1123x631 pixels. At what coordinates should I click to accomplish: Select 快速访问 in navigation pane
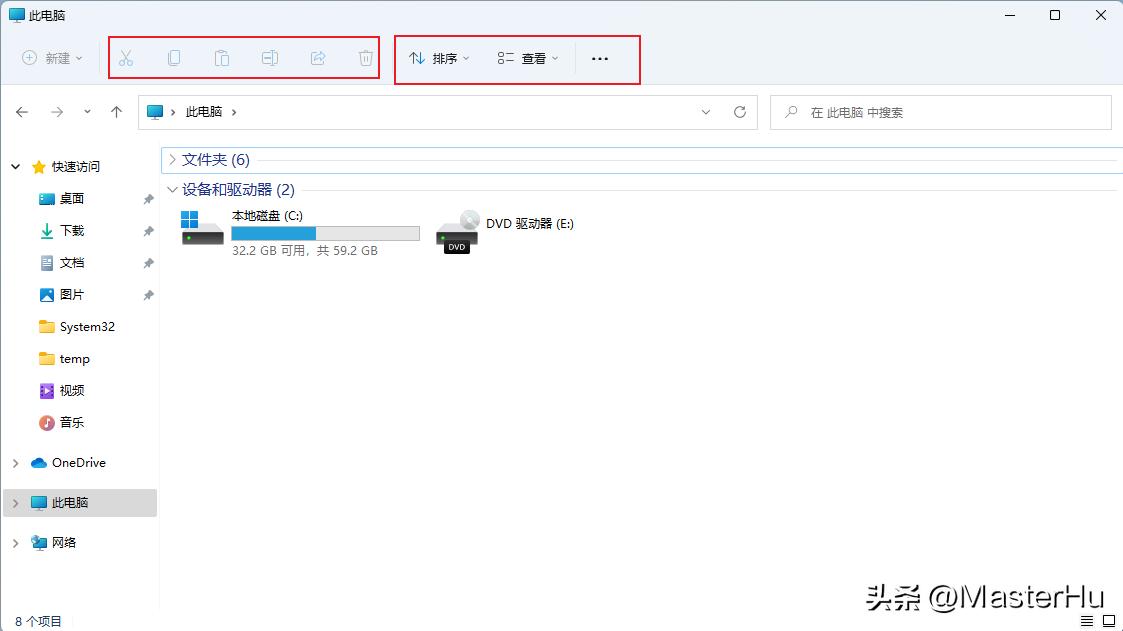(76, 167)
